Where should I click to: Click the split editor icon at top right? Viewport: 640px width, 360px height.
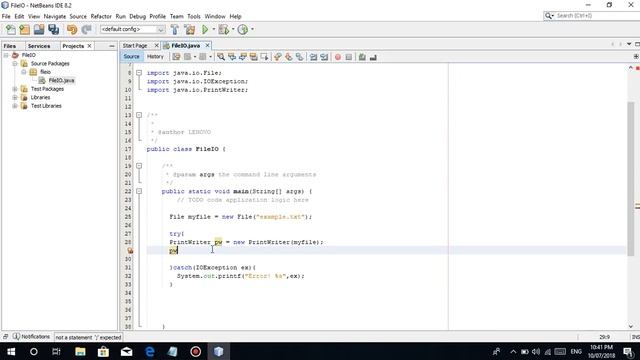pos(636,56)
